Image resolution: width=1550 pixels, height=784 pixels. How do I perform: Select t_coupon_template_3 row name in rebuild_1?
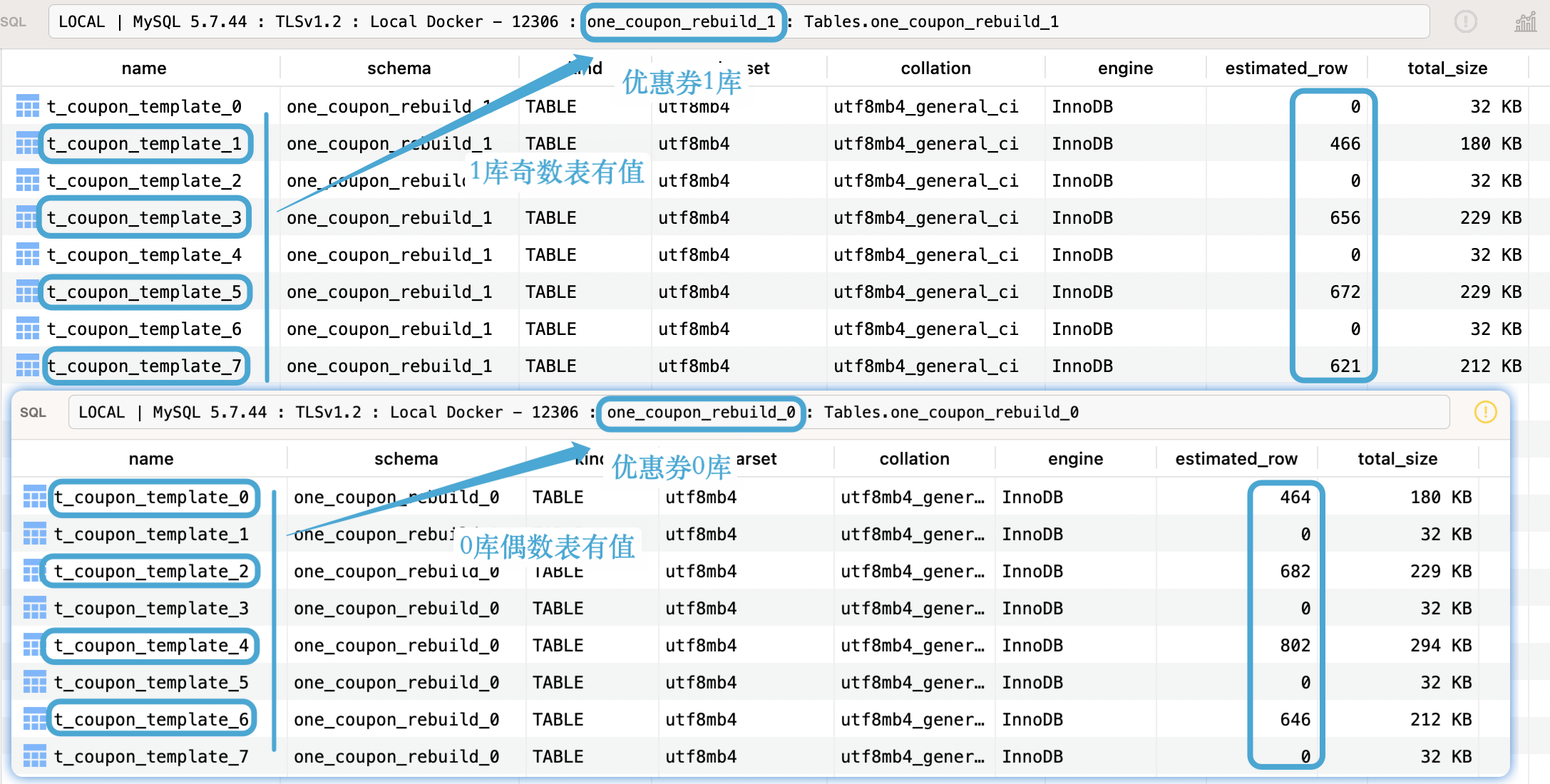145,218
